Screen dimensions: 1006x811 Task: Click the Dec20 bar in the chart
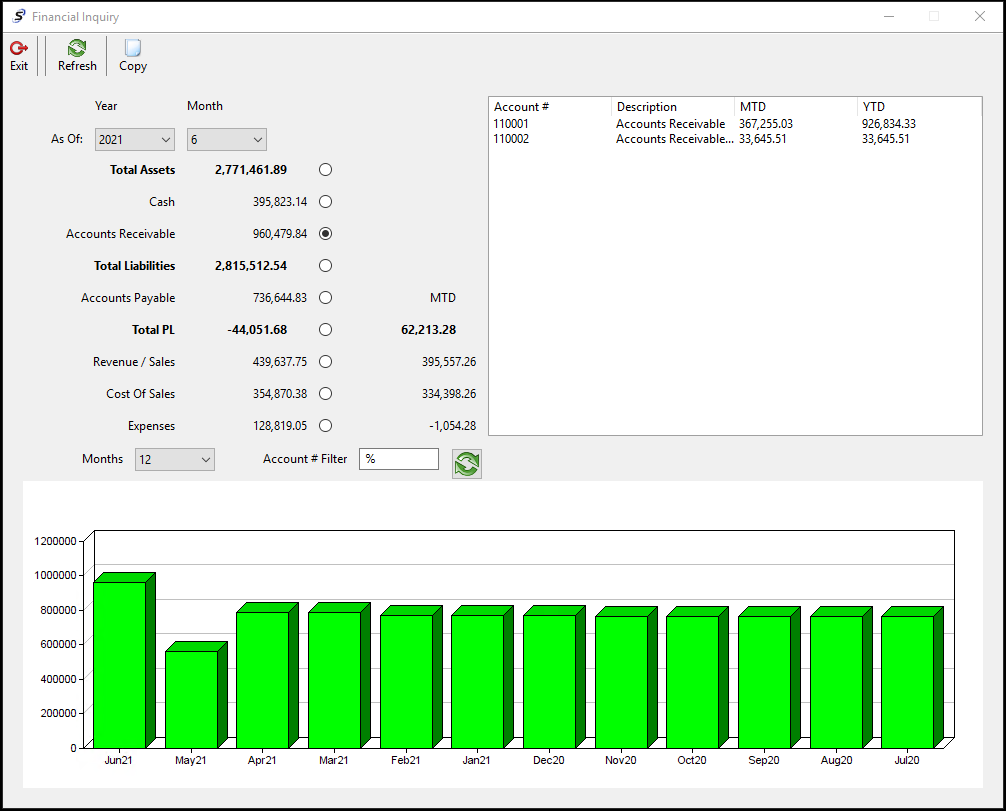(550, 681)
